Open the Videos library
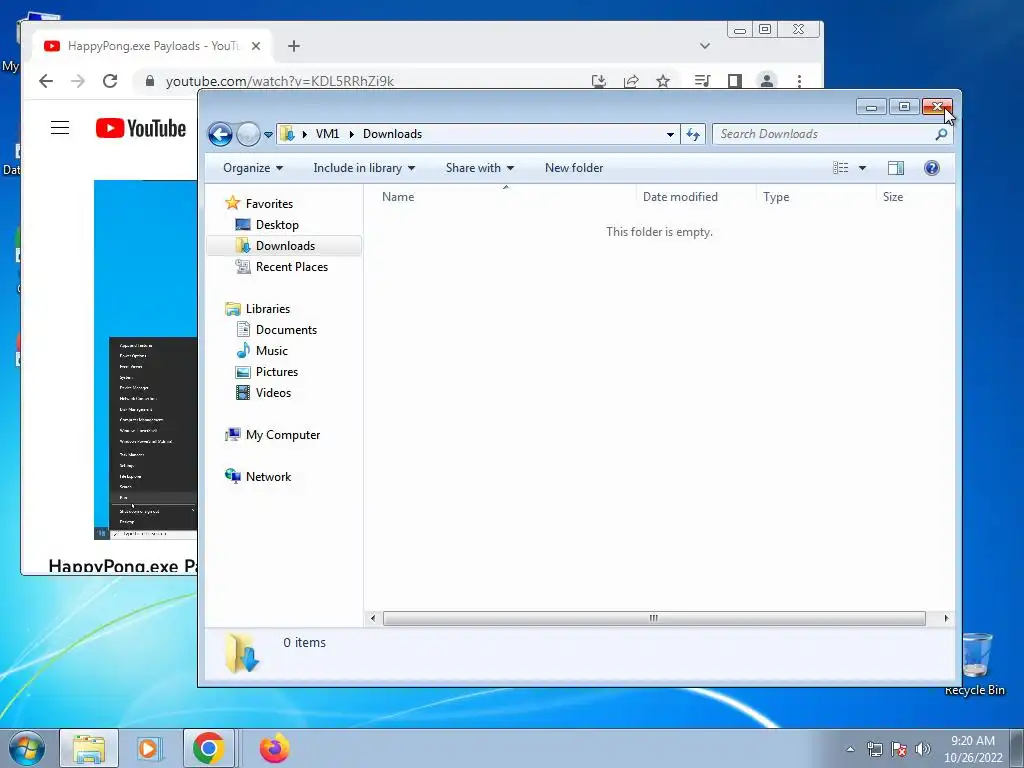 click(263, 392)
